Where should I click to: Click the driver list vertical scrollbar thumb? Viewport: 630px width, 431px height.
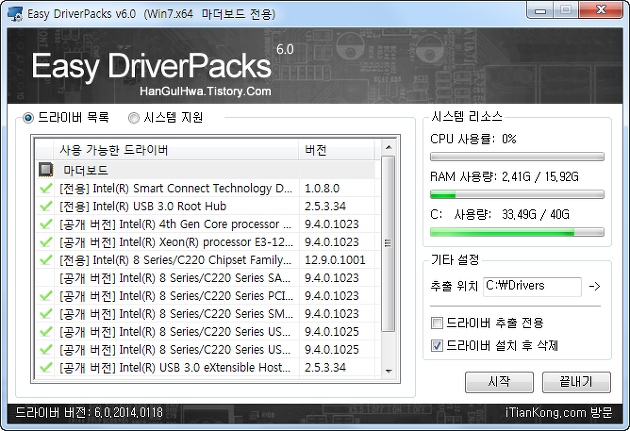(x=388, y=244)
